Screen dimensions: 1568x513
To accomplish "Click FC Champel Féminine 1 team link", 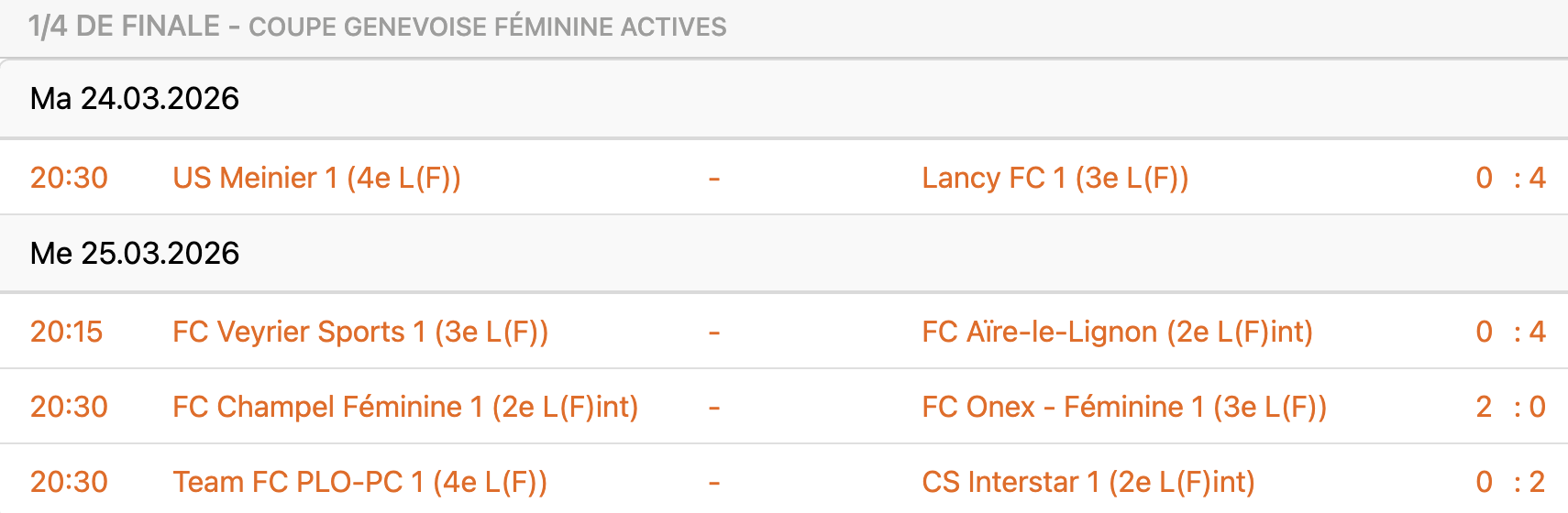I will point(404,407).
